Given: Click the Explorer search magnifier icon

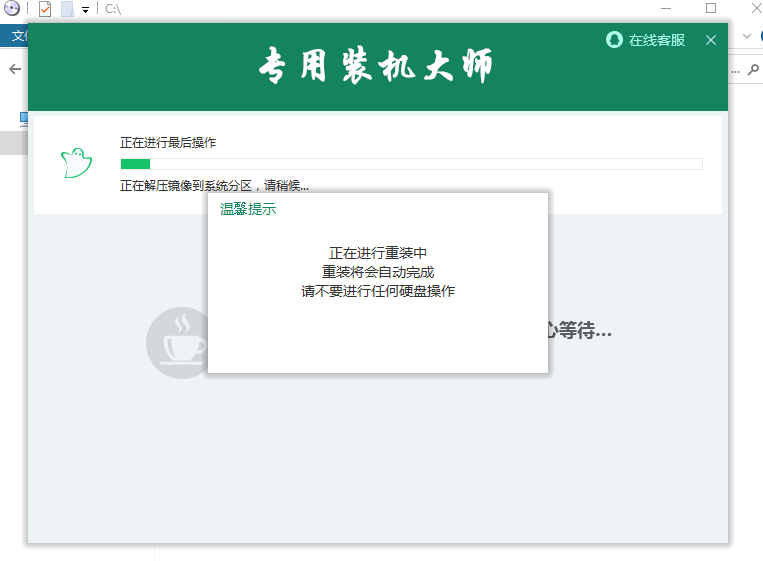Looking at the screenshot, I should pyautogui.click(x=753, y=70).
